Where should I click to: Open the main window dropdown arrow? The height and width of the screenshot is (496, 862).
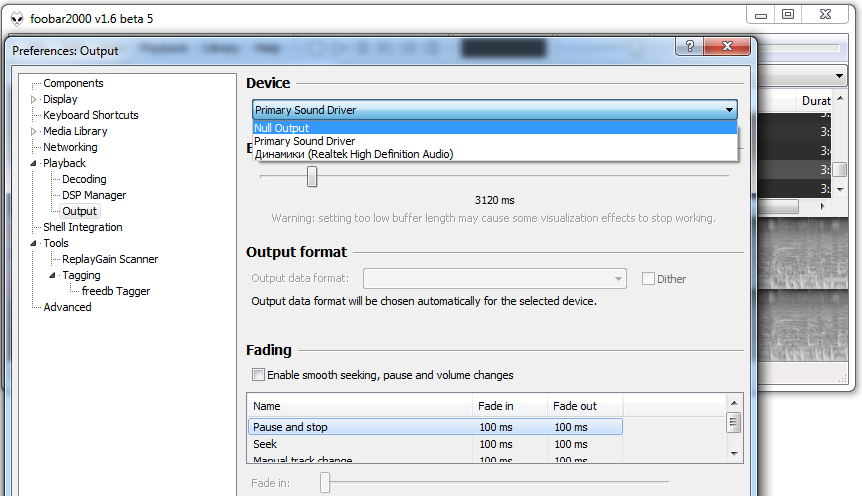839,76
